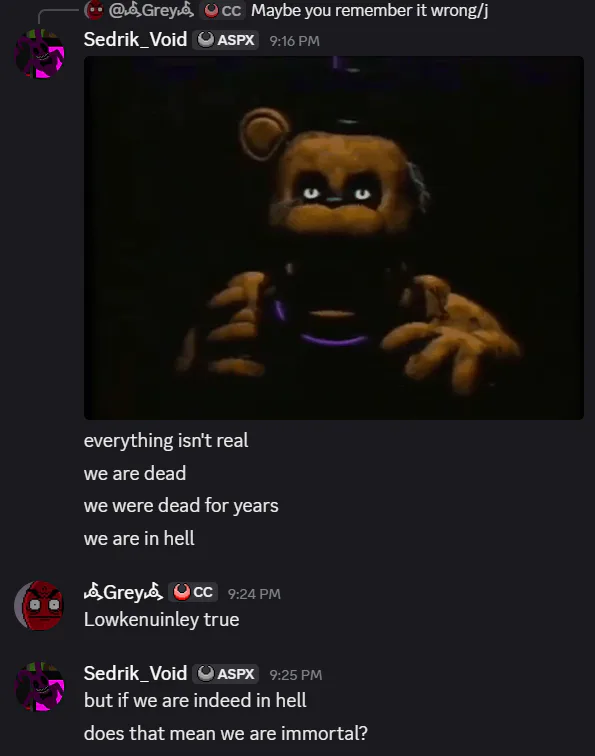
Task: Click the Grey username at 9:24 PM
Action: pyautogui.click(x=124, y=592)
